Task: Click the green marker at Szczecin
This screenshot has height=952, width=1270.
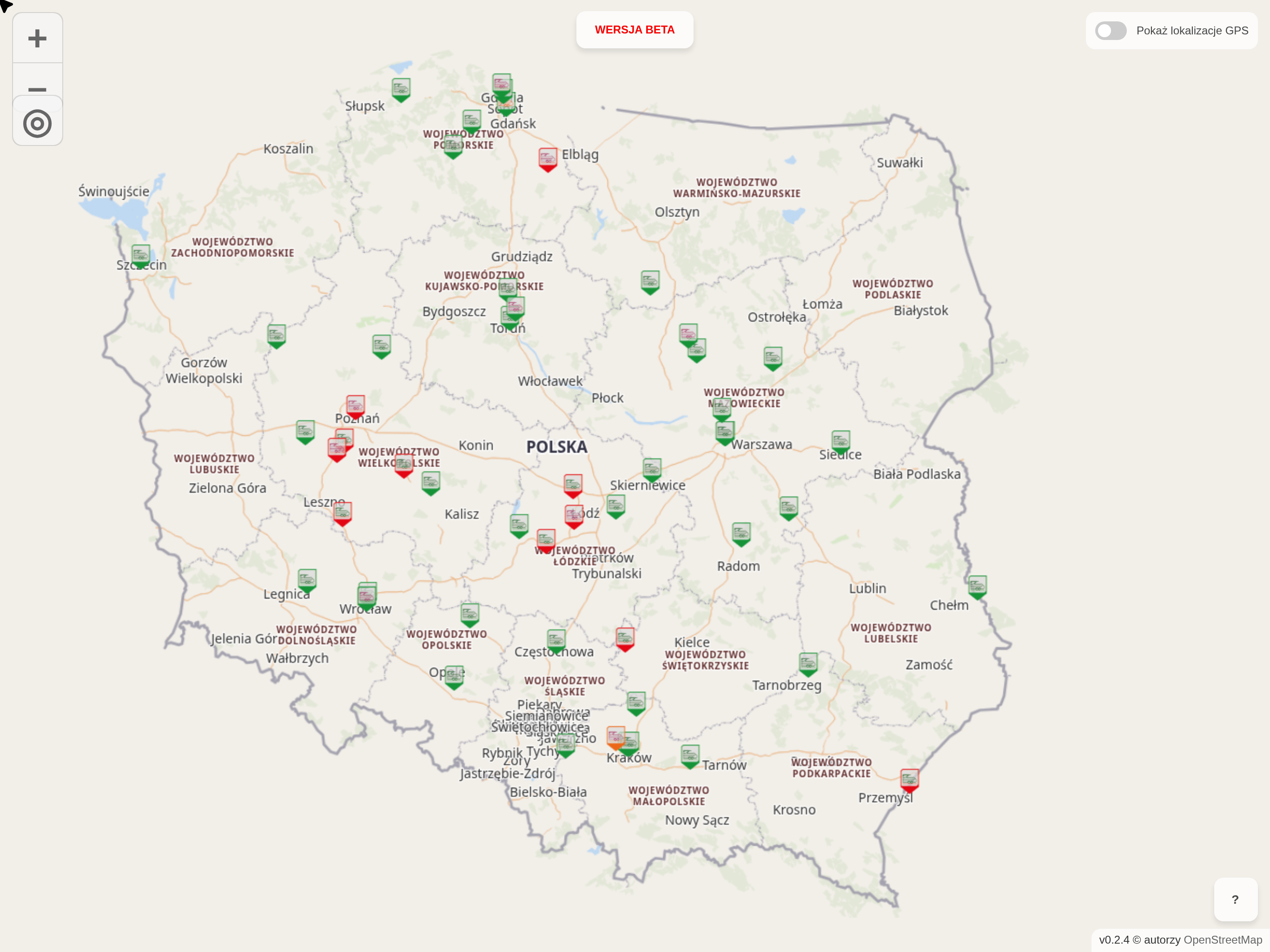Action: click(x=141, y=256)
